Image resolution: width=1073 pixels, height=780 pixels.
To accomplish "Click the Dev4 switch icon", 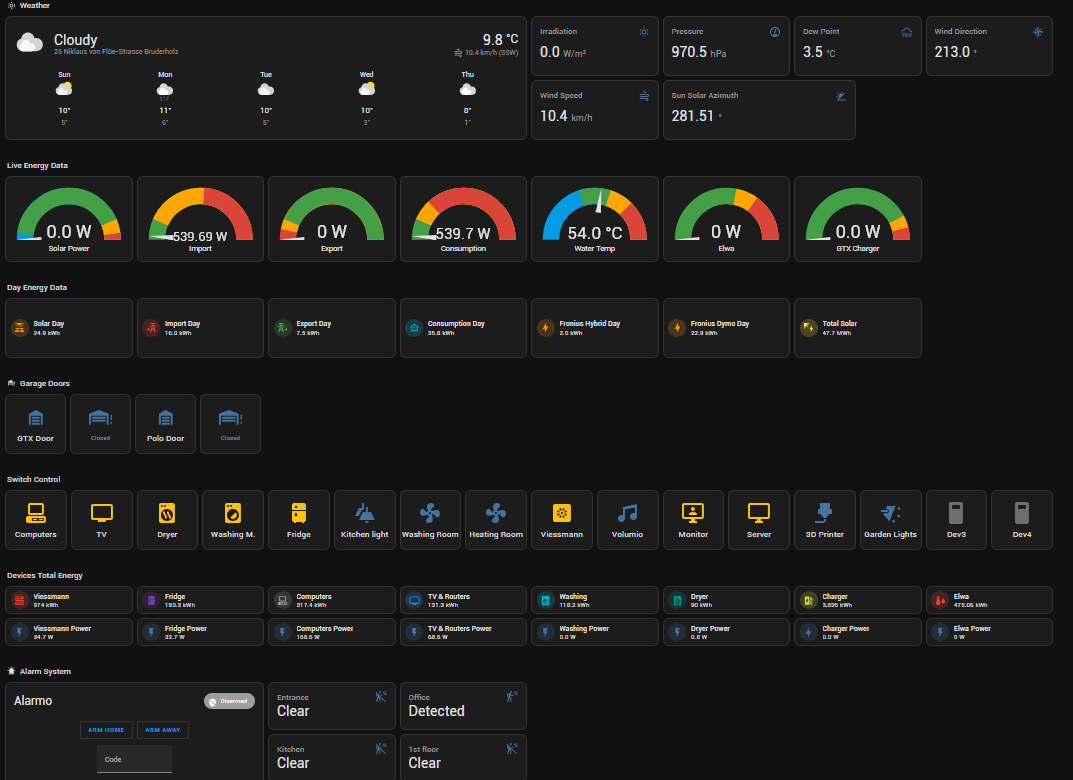I will click(x=1022, y=512).
